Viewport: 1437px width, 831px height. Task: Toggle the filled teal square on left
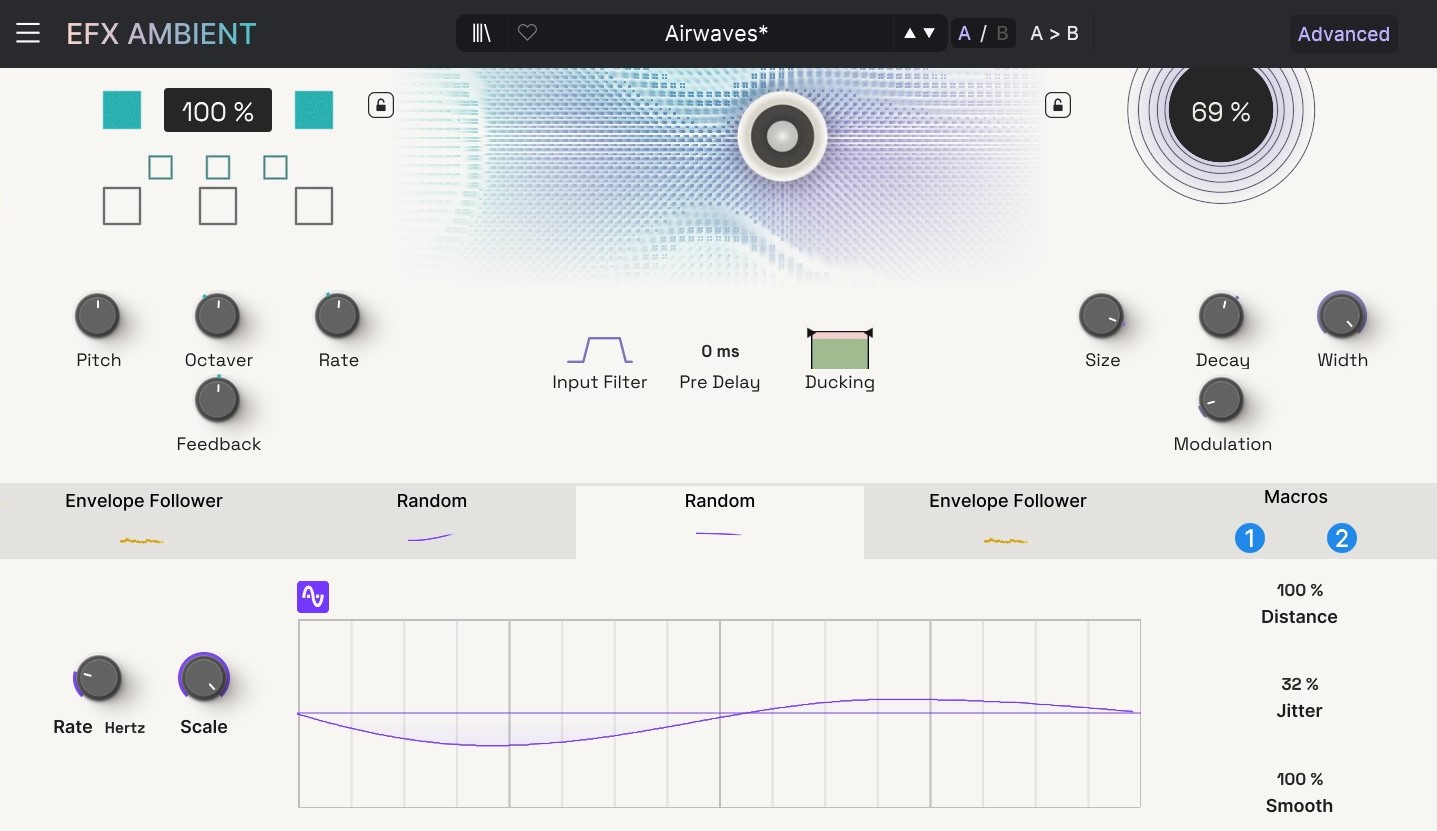point(122,110)
